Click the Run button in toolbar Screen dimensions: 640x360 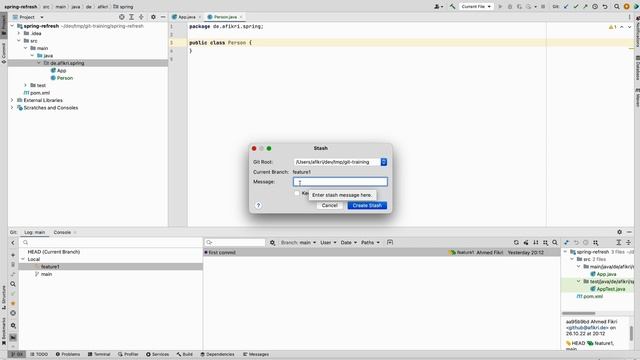(500, 7)
